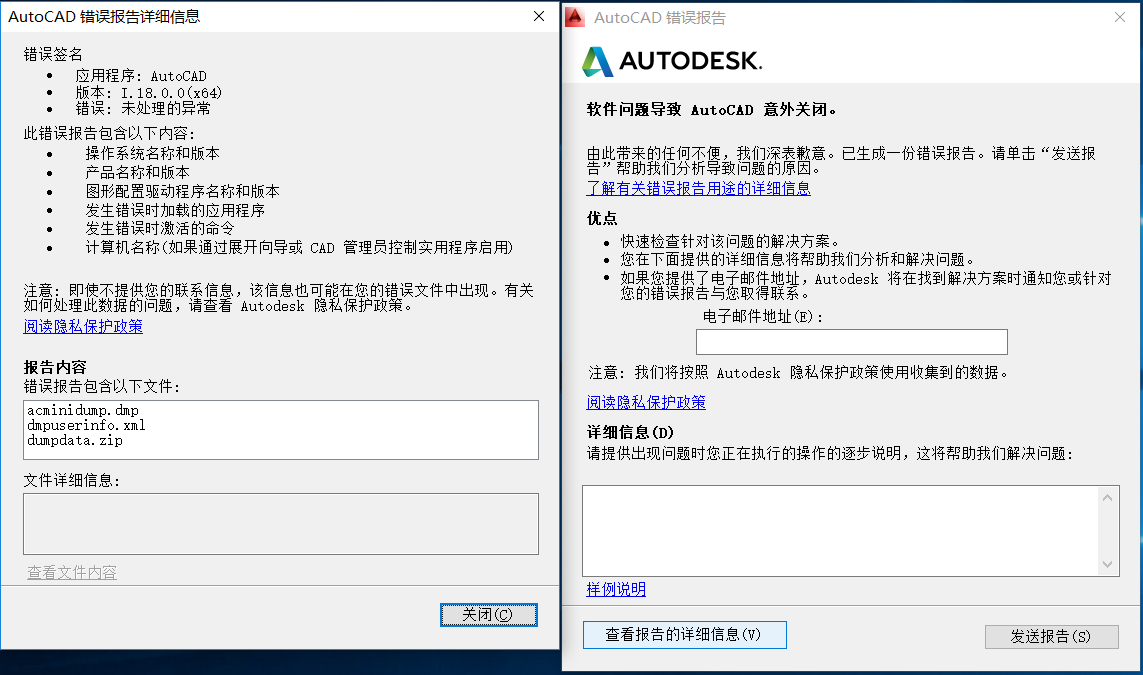Click the 文件详细信息 text box
Image resolution: width=1143 pixels, height=675 pixels.
coord(281,524)
